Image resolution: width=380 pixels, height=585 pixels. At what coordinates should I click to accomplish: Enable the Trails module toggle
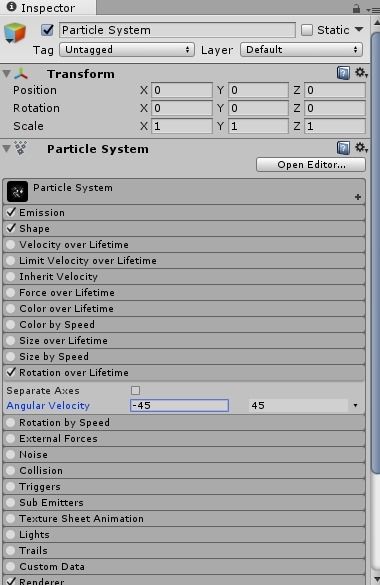[11, 551]
